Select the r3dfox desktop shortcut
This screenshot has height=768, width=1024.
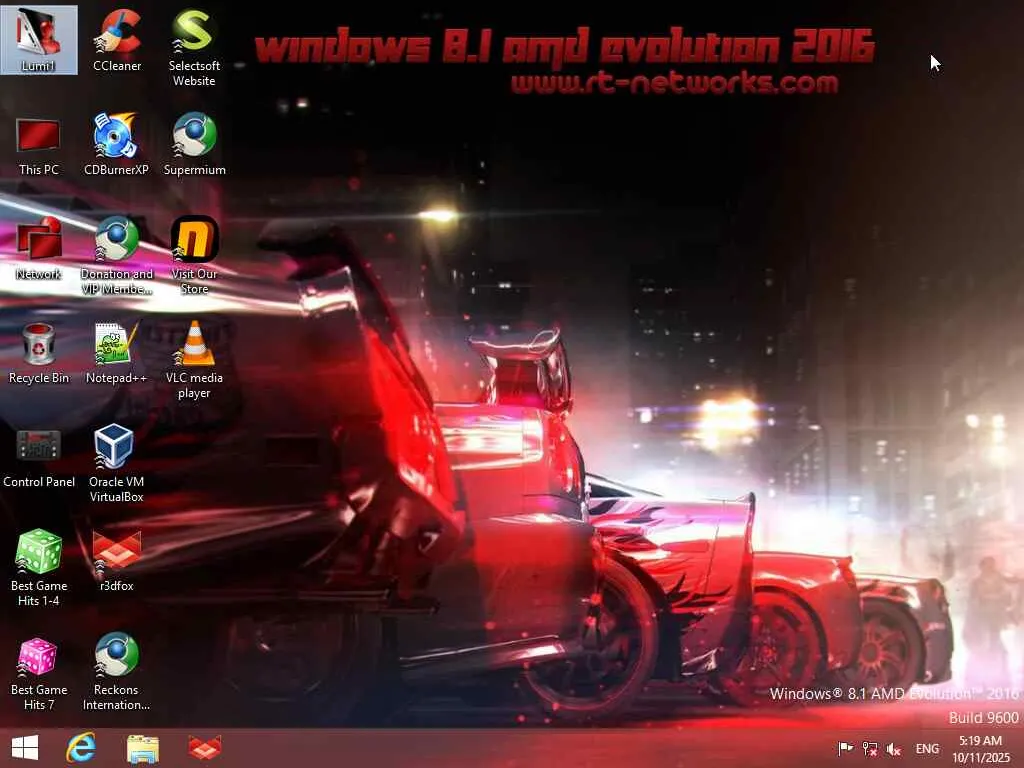pyautogui.click(x=116, y=562)
